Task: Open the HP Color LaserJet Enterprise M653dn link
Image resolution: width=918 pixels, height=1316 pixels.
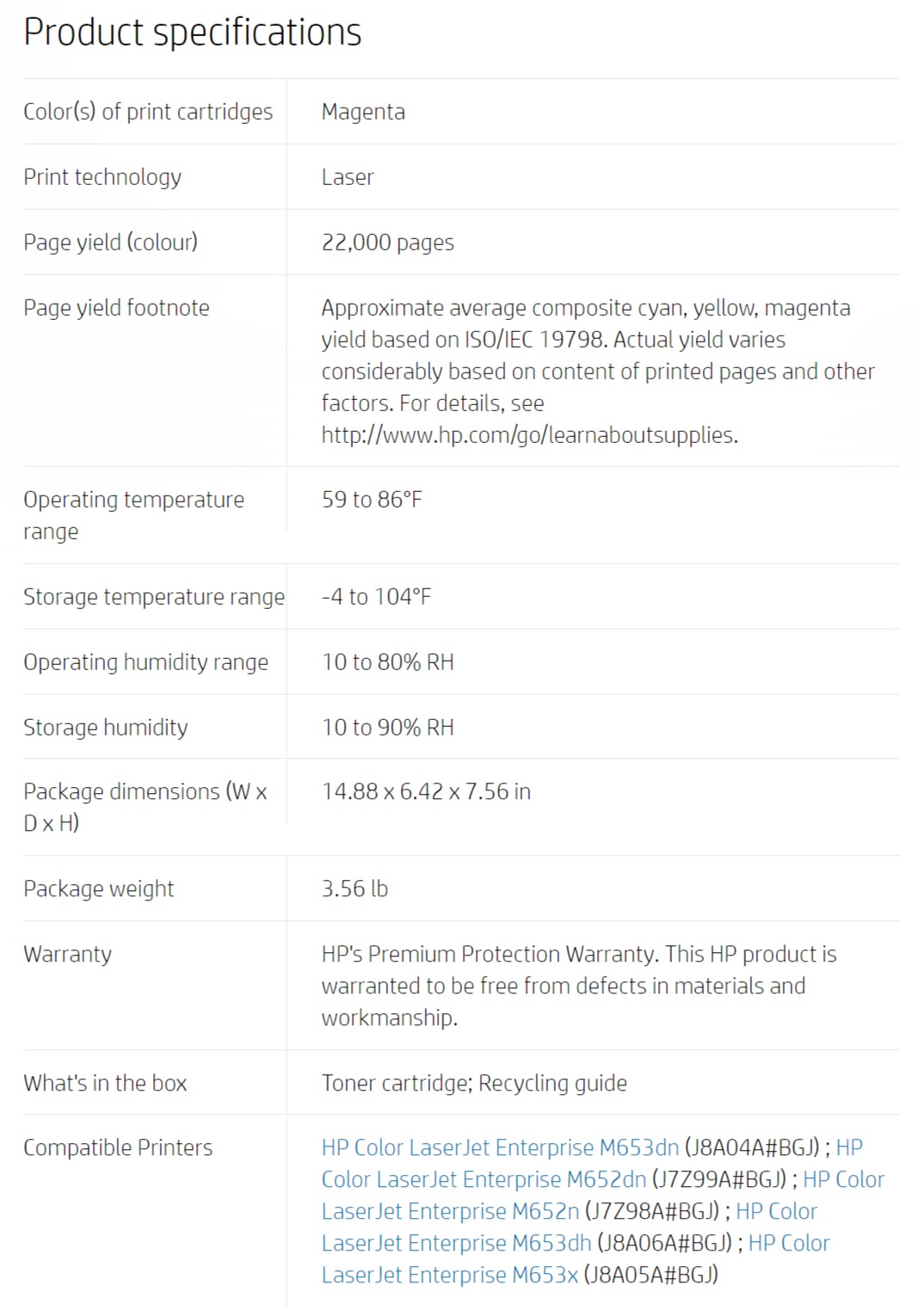Action: click(x=500, y=1147)
